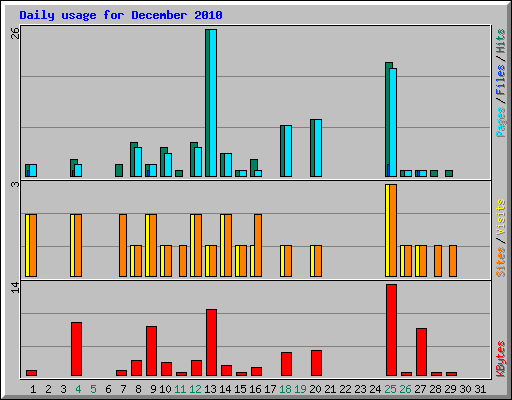The height and width of the screenshot is (400, 512).
Task: Click day 10 on the x-axis
Action: pos(165,389)
